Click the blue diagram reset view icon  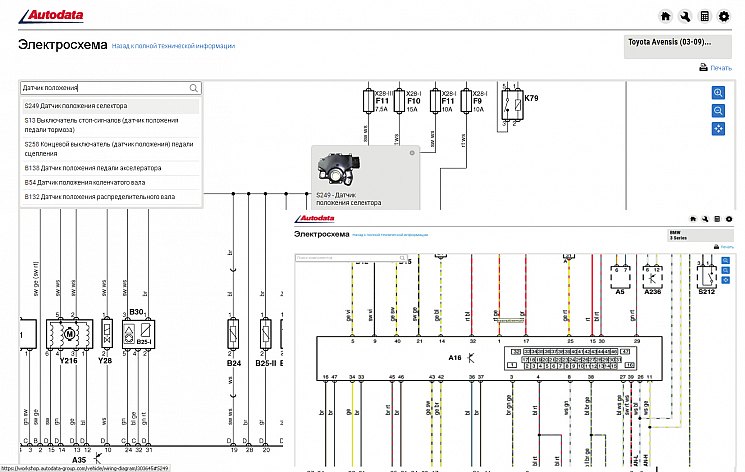(x=718, y=129)
